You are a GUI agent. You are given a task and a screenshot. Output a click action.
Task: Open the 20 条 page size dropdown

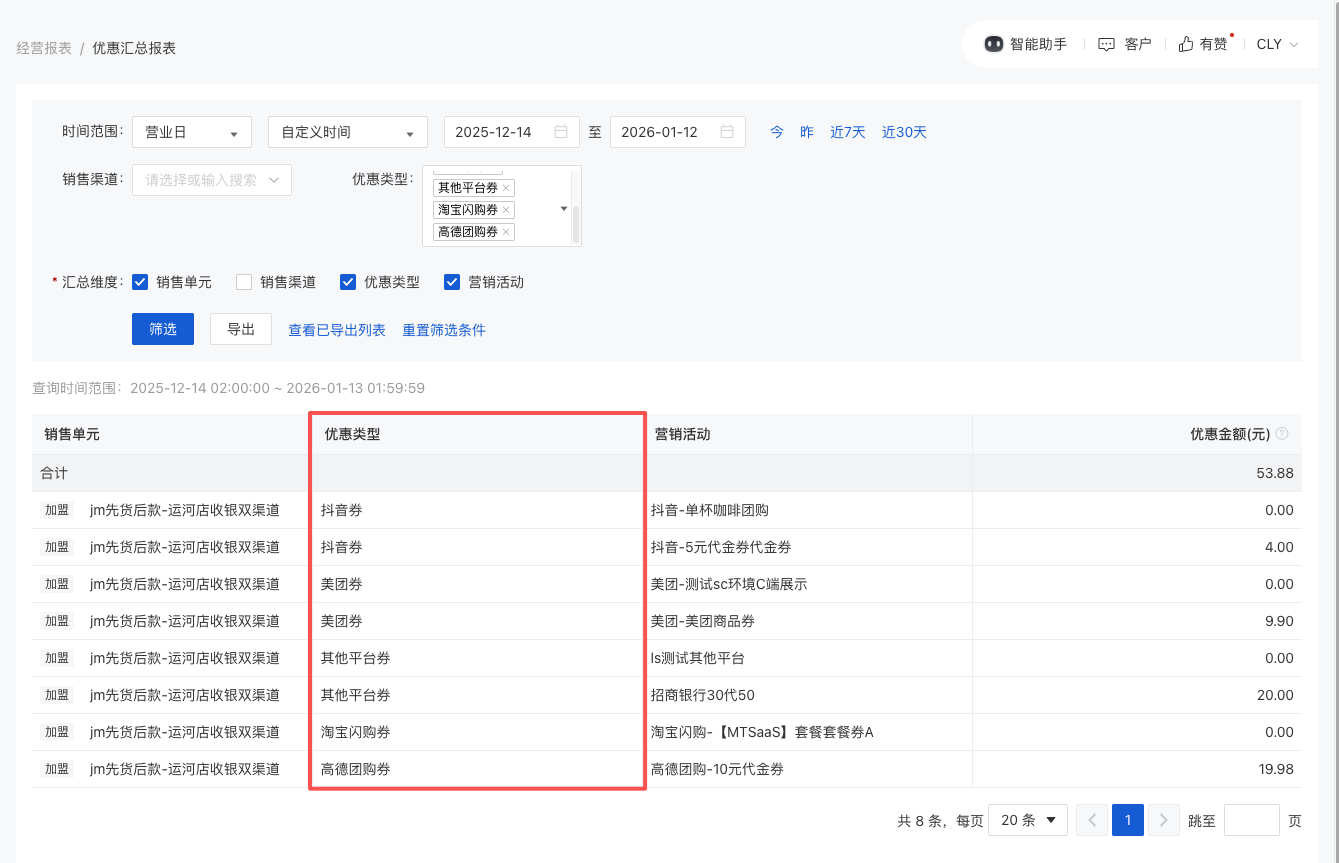(1027, 820)
